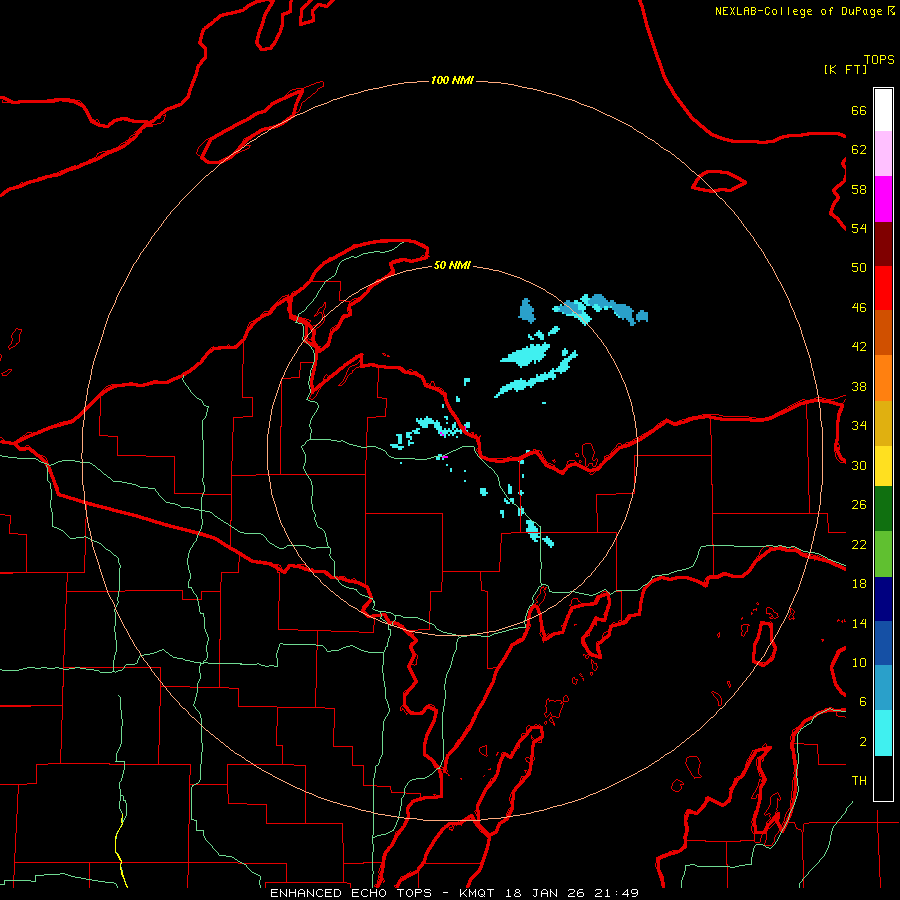Select the cyan legend swatch
Image resolution: width=900 pixels, height=900 pixels.
(883, 733)
